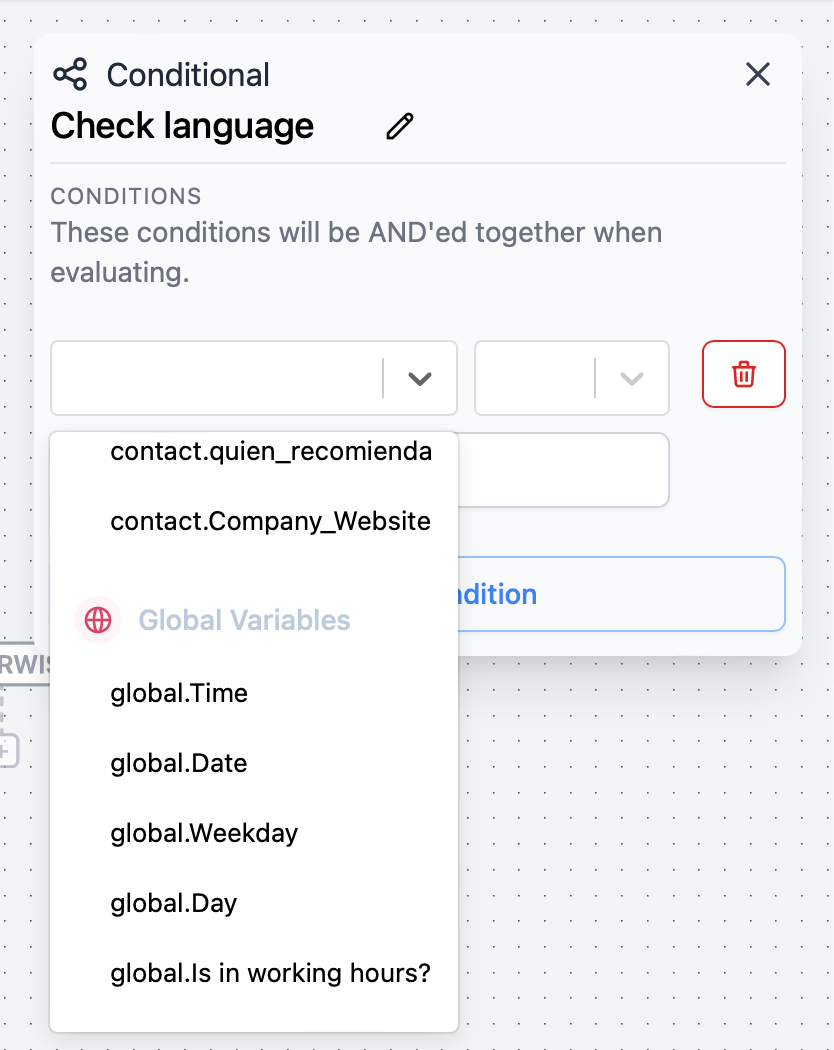This screenshot has height=1050, width=834.
Task: Click the pencil icon to rename Check language
Action: click(400, 127)
